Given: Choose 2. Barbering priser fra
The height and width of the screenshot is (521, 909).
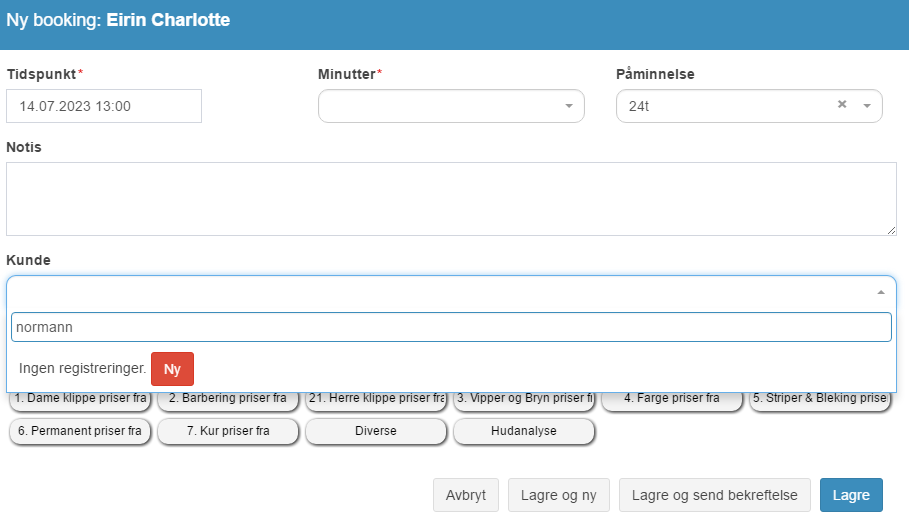Looking at the screenshot, I should [228, 399].
